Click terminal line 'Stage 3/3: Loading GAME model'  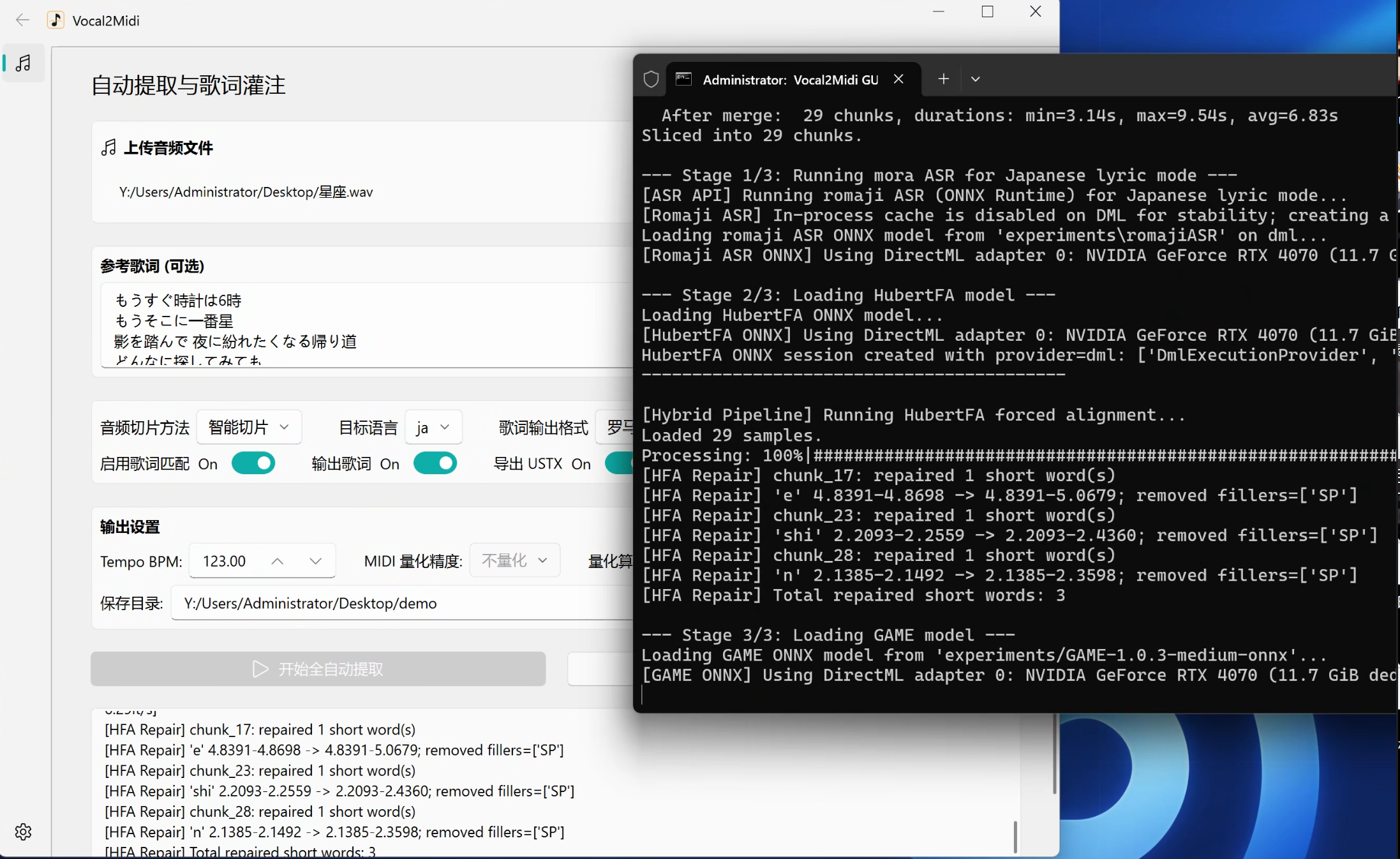pos(828,635)
